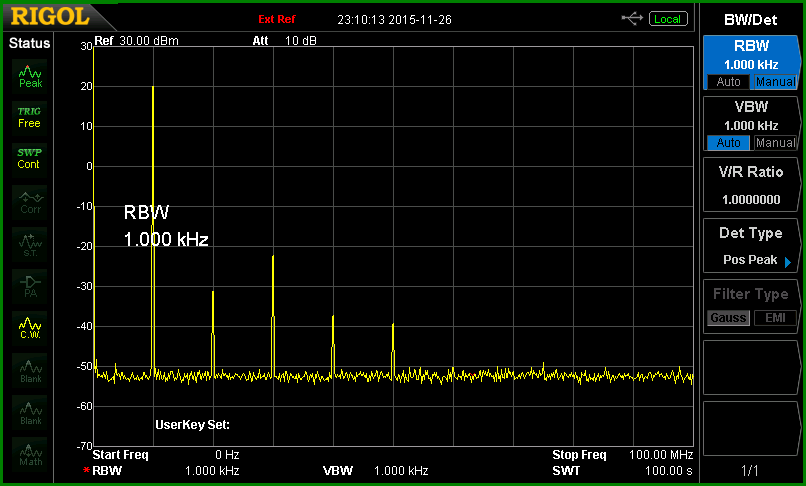The height and width of the screenshot is (486, 806).
Task: Click the Corr status icon
Action: 30,202
